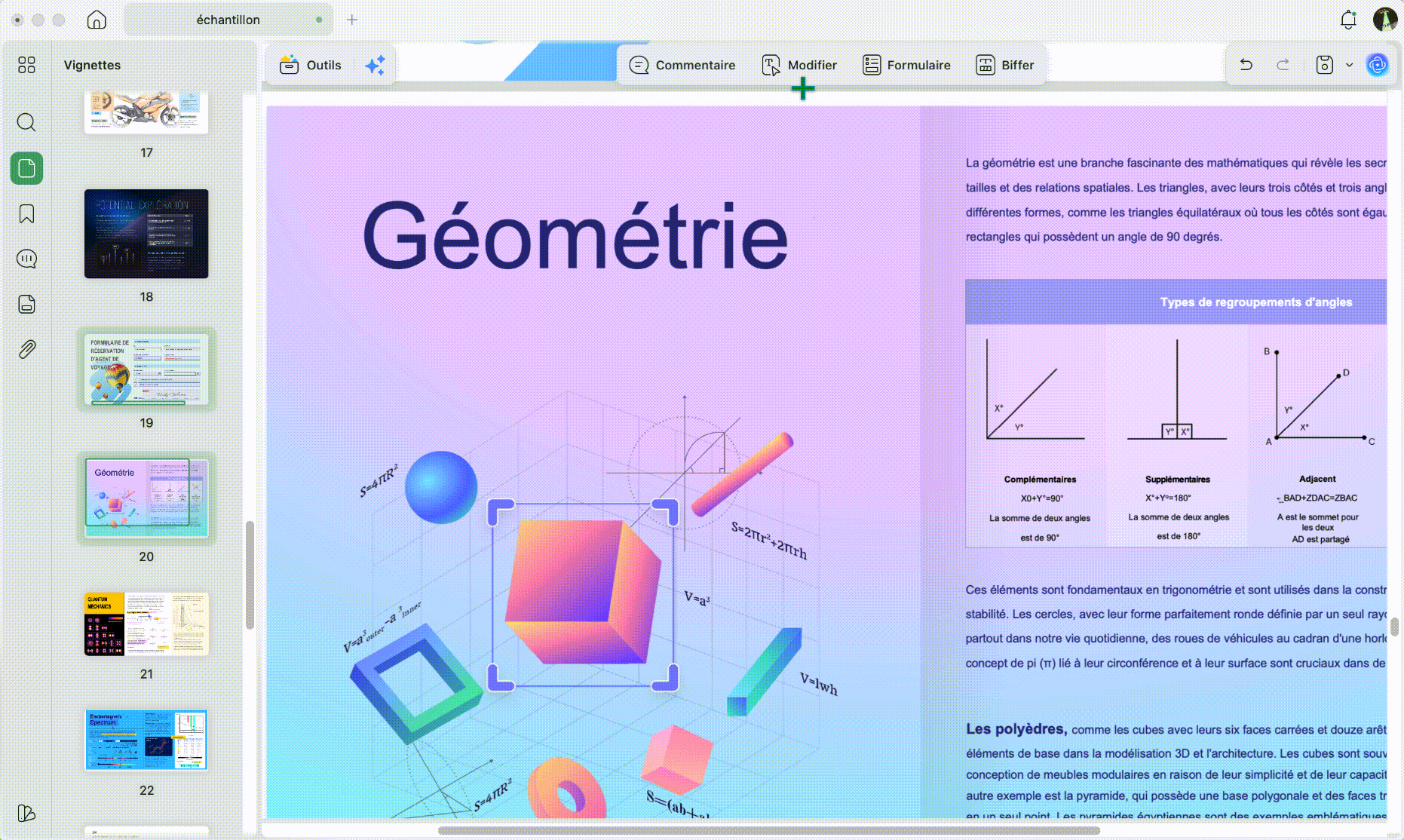
Task: Switch to the échantillon tab
Action: [x=228, y=20]
